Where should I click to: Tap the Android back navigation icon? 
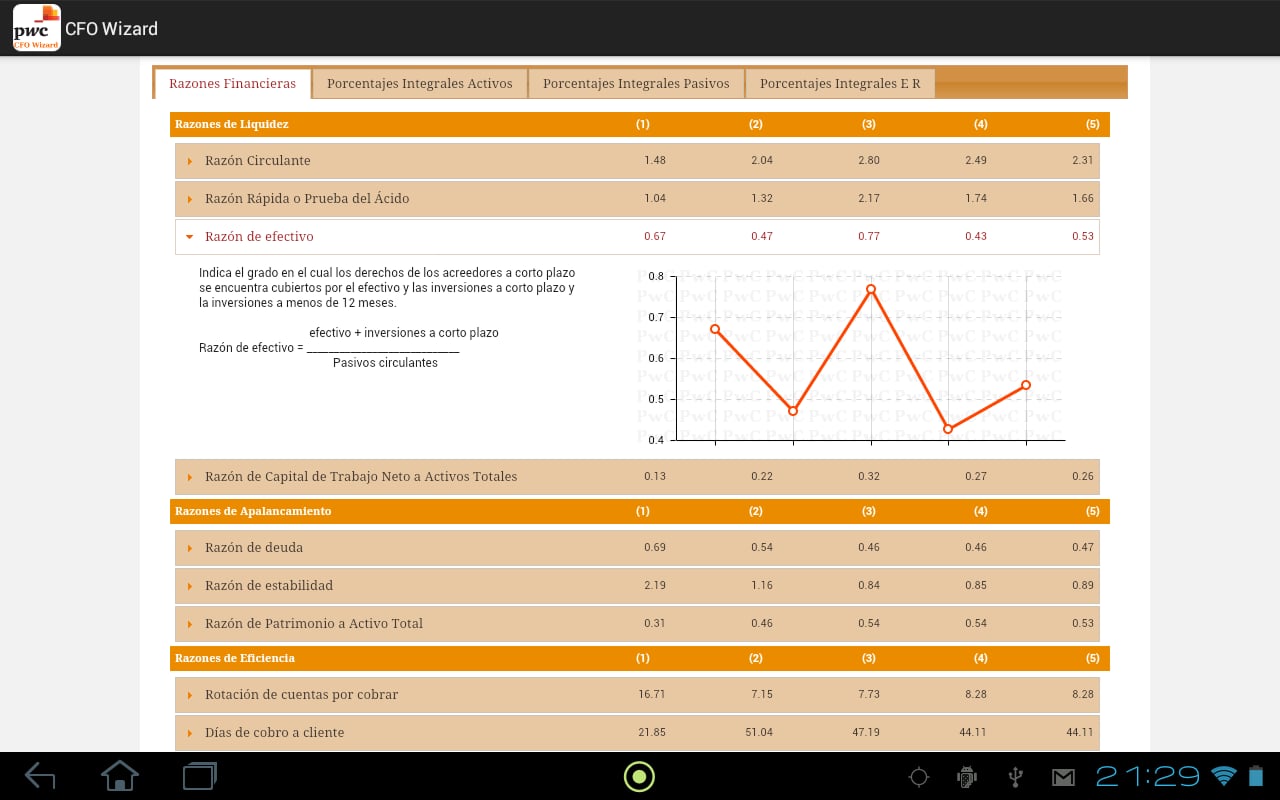point(40,776)
